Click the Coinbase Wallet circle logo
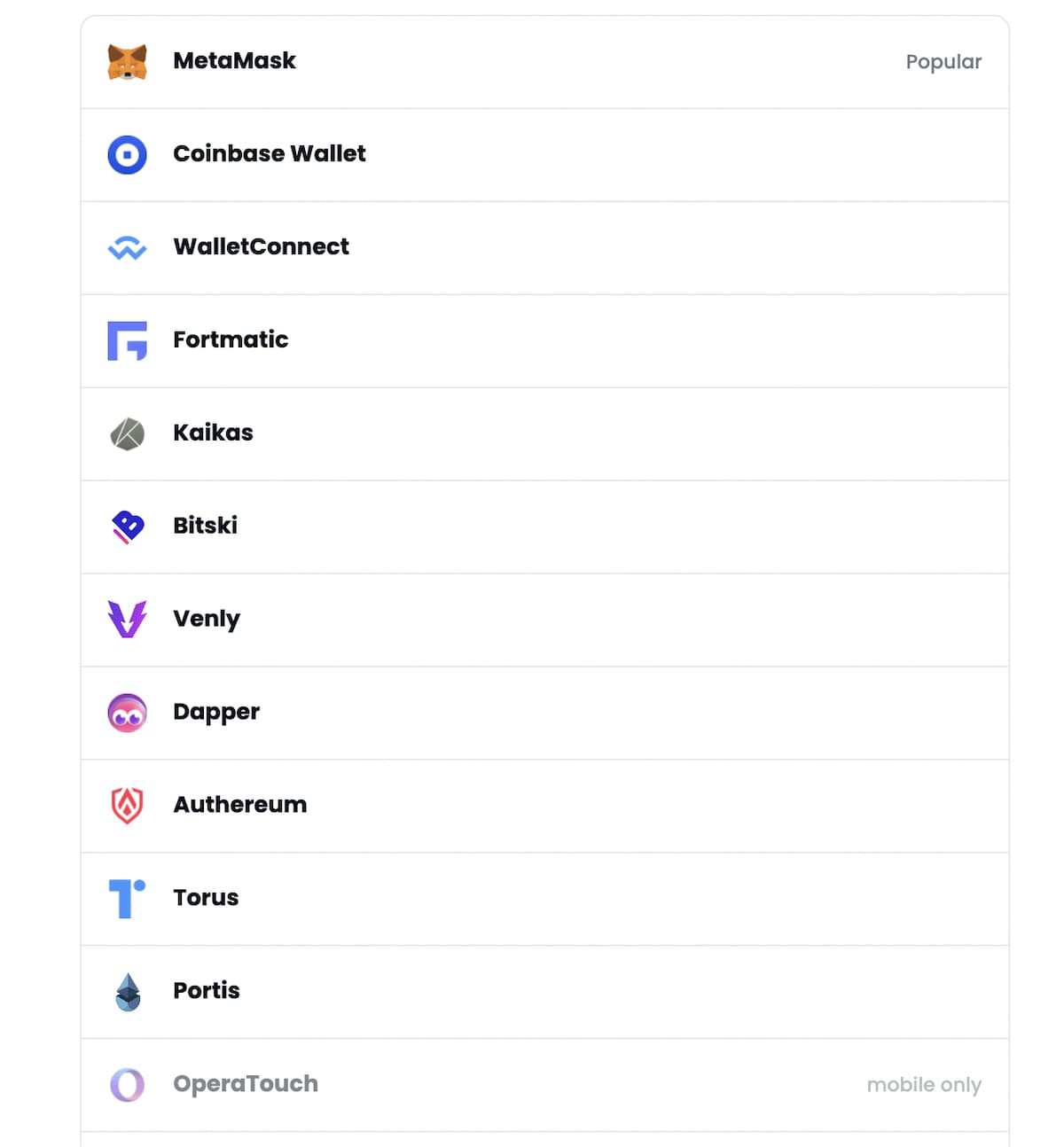 point(127,154)
